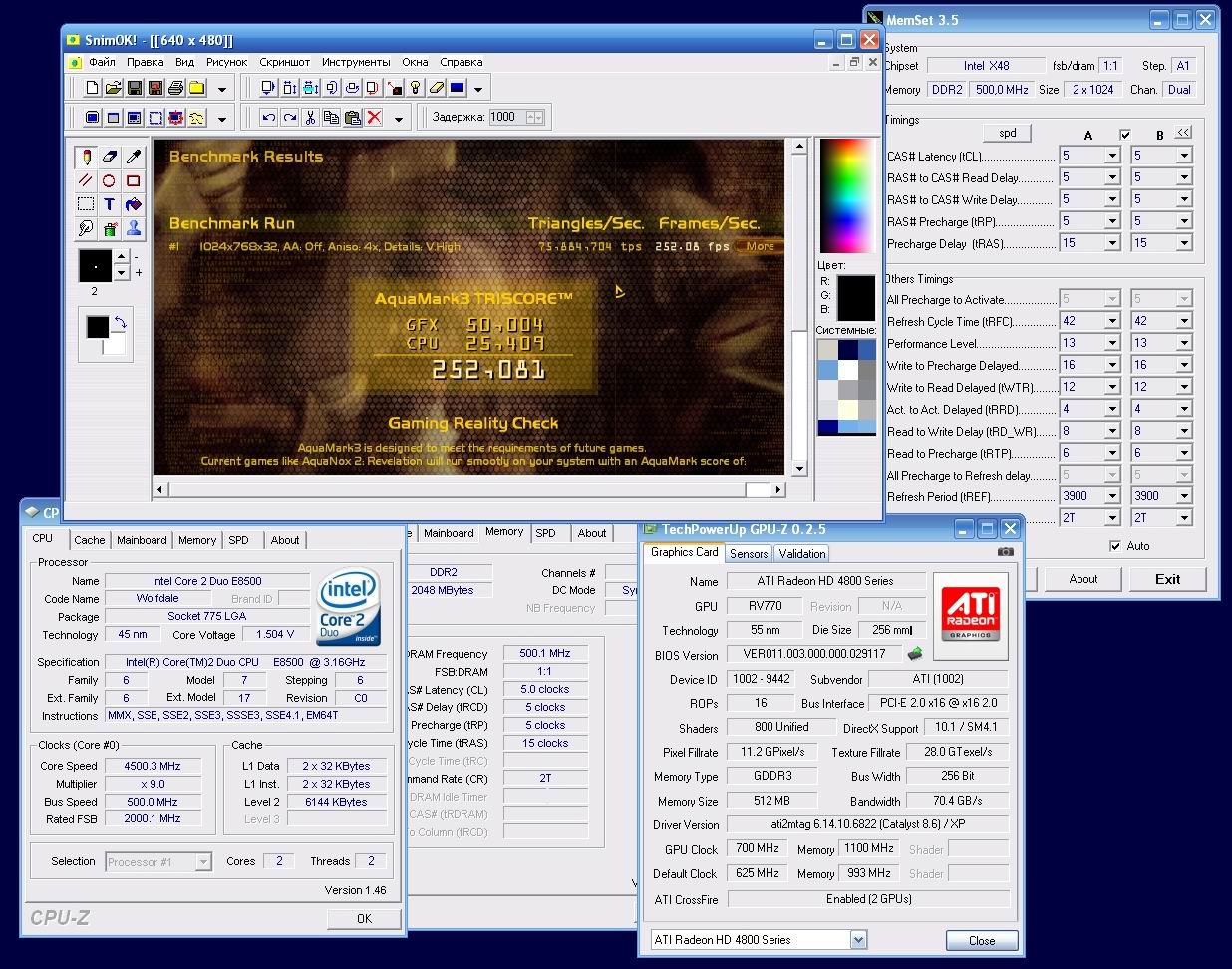Click the BIOS save chip icon in GPU-Z
This screenshot has height=969, width=1232.
[x=914, y=654]
